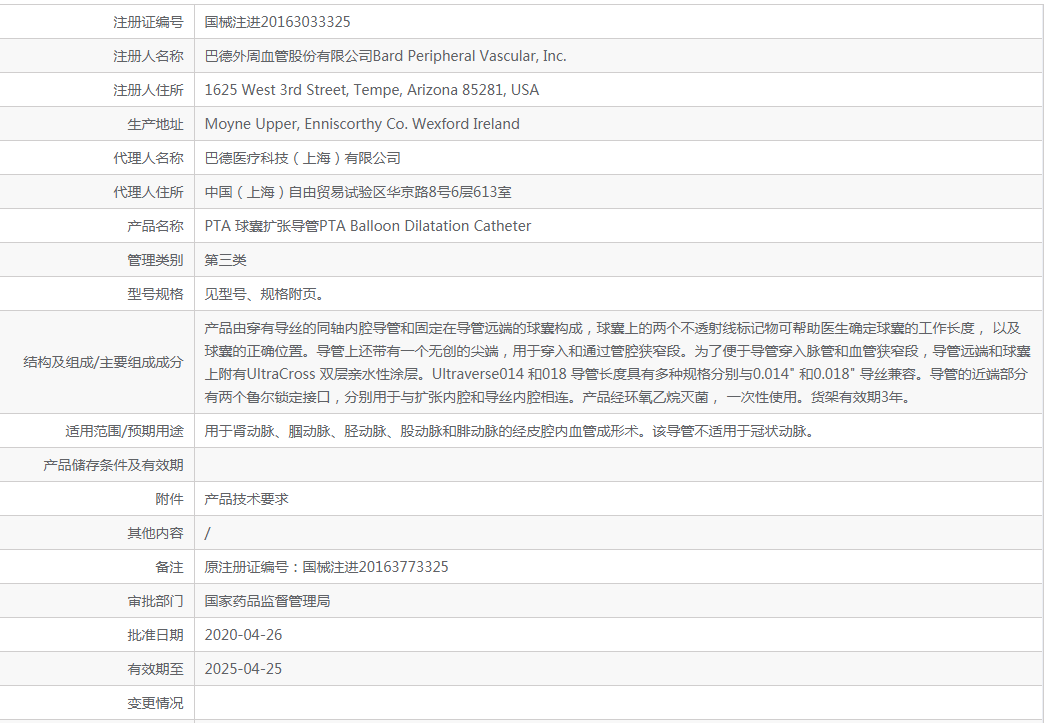1046x723 pixels.
Task: Select the agent address in 华京路8号
Action: pyautogui.click(x=357, y=192)
